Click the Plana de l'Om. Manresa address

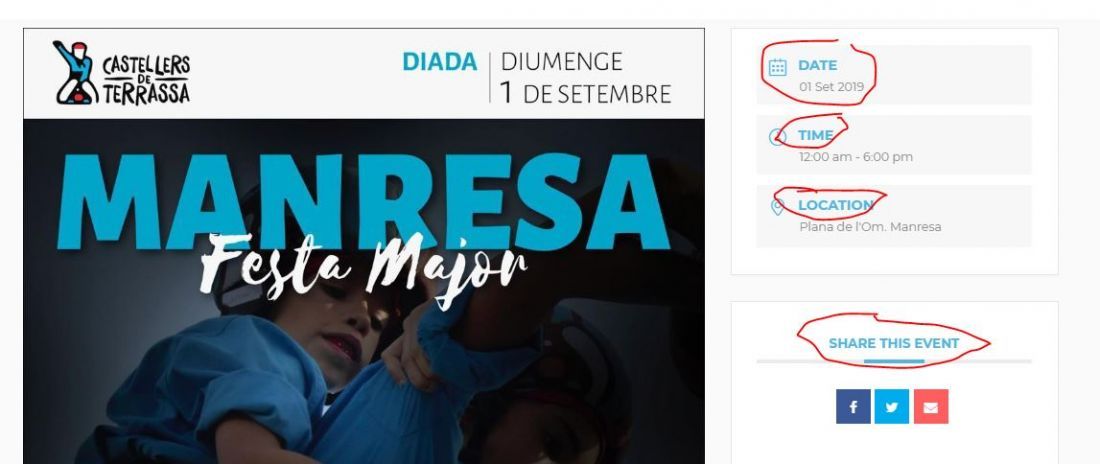(x=870, y=227)
